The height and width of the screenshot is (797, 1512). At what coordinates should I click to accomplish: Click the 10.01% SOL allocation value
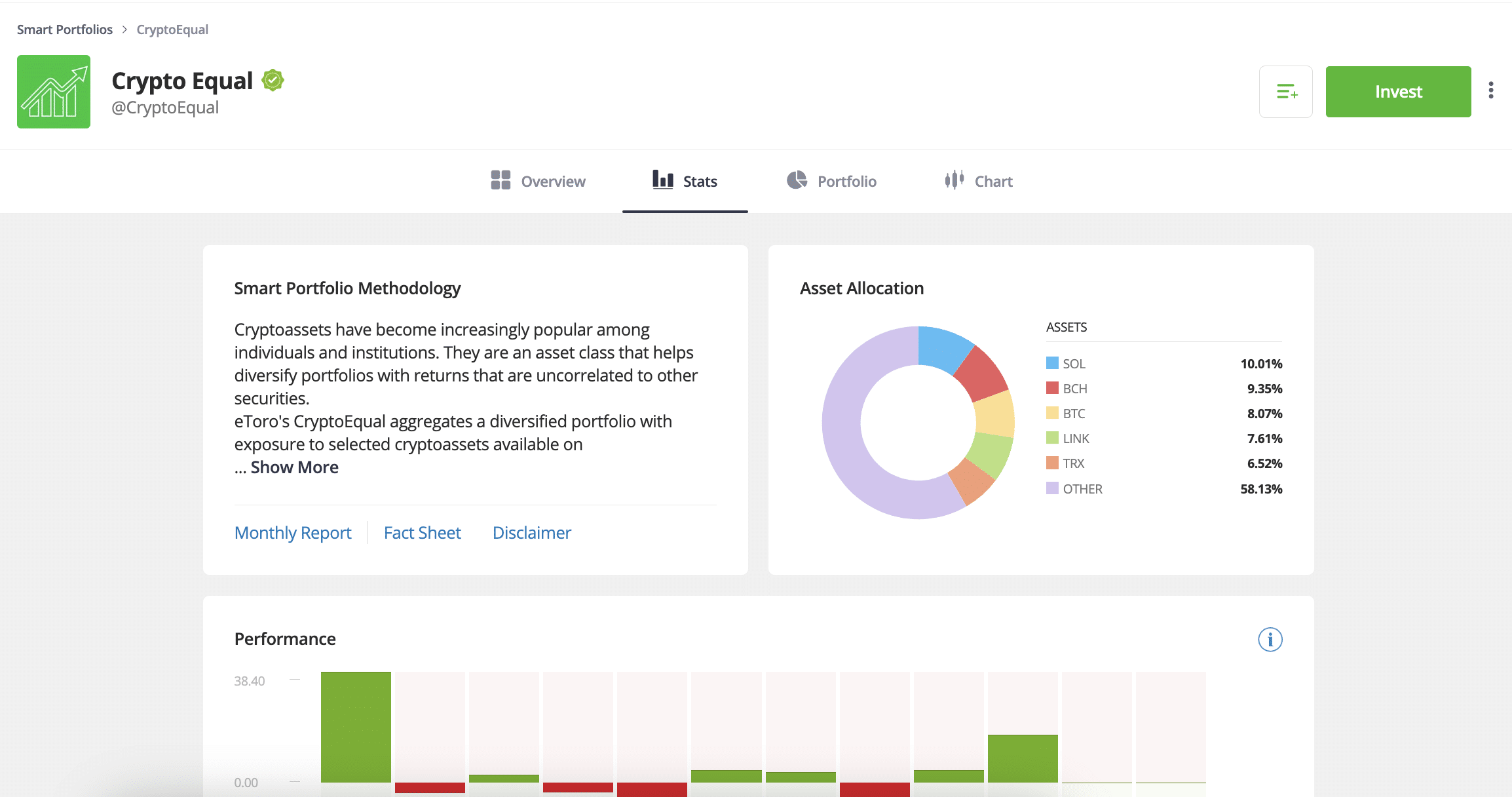point(1261,364)
